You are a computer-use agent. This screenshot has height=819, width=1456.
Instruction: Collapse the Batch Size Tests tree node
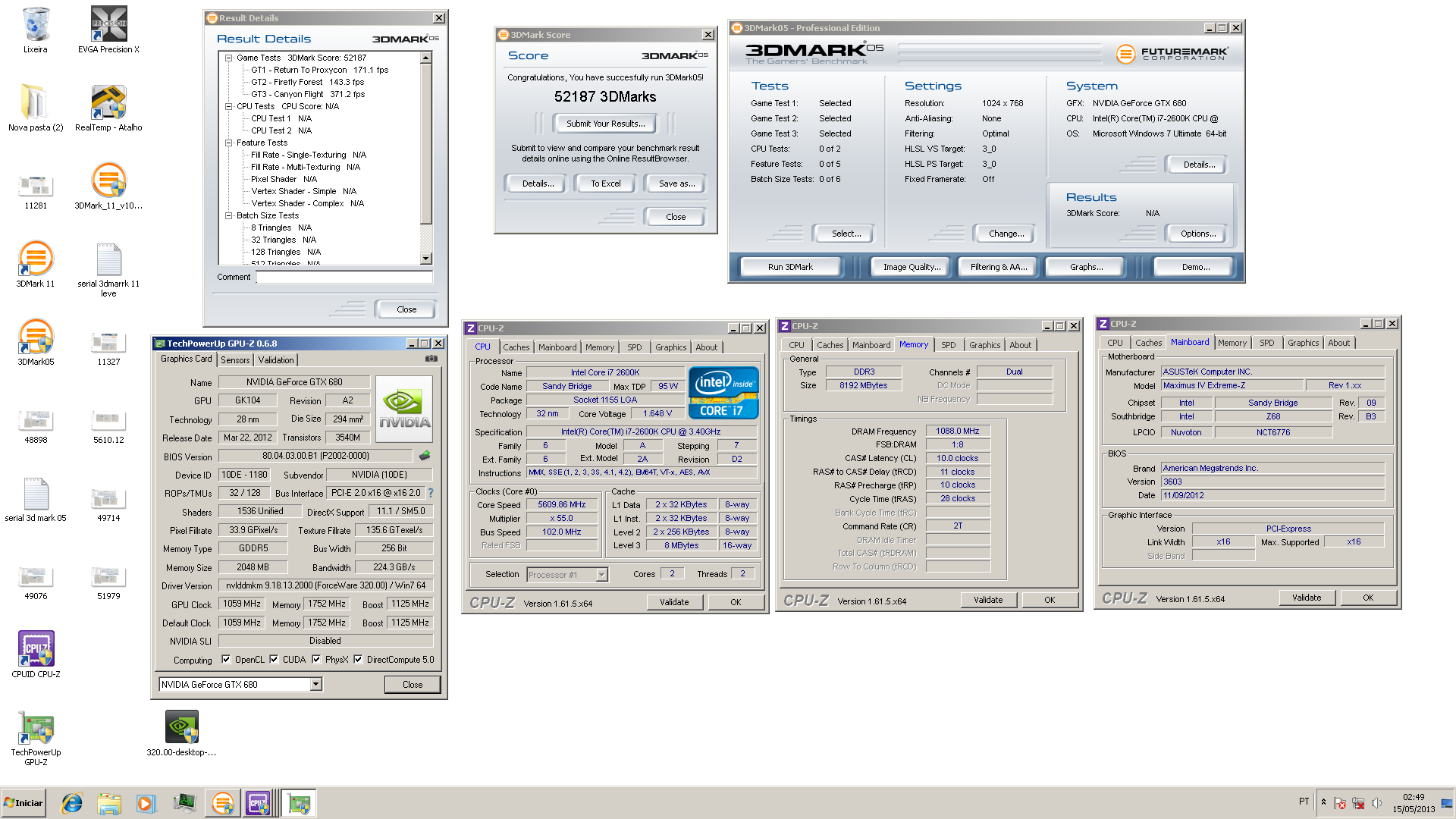(228, 215)
